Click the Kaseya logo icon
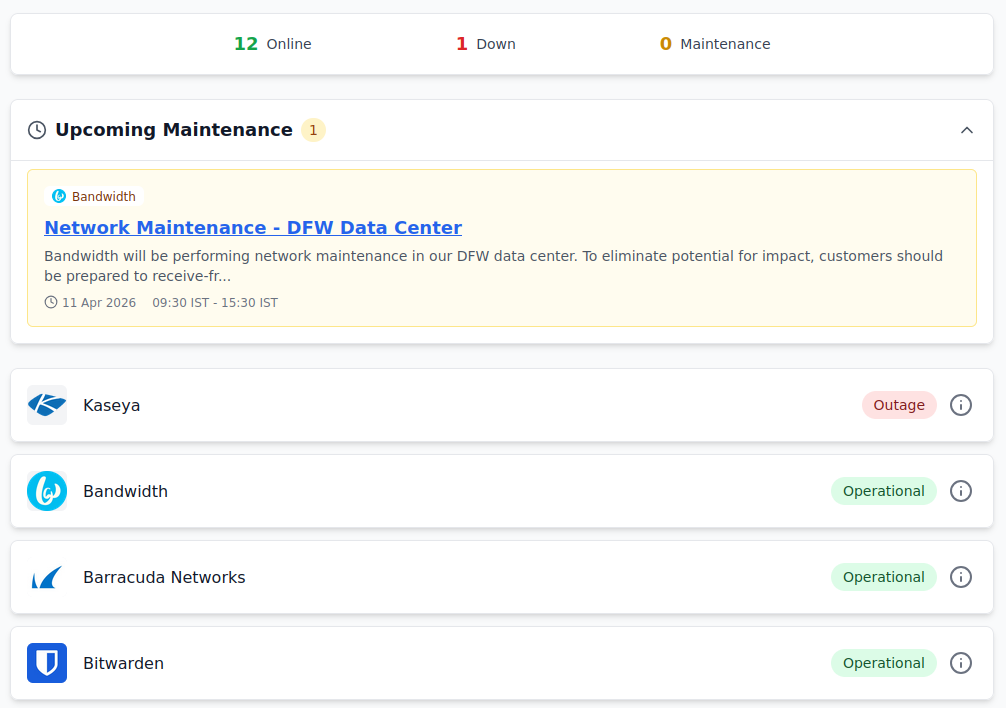Viewport: 1006px width, 708px height. coord(47,405)
